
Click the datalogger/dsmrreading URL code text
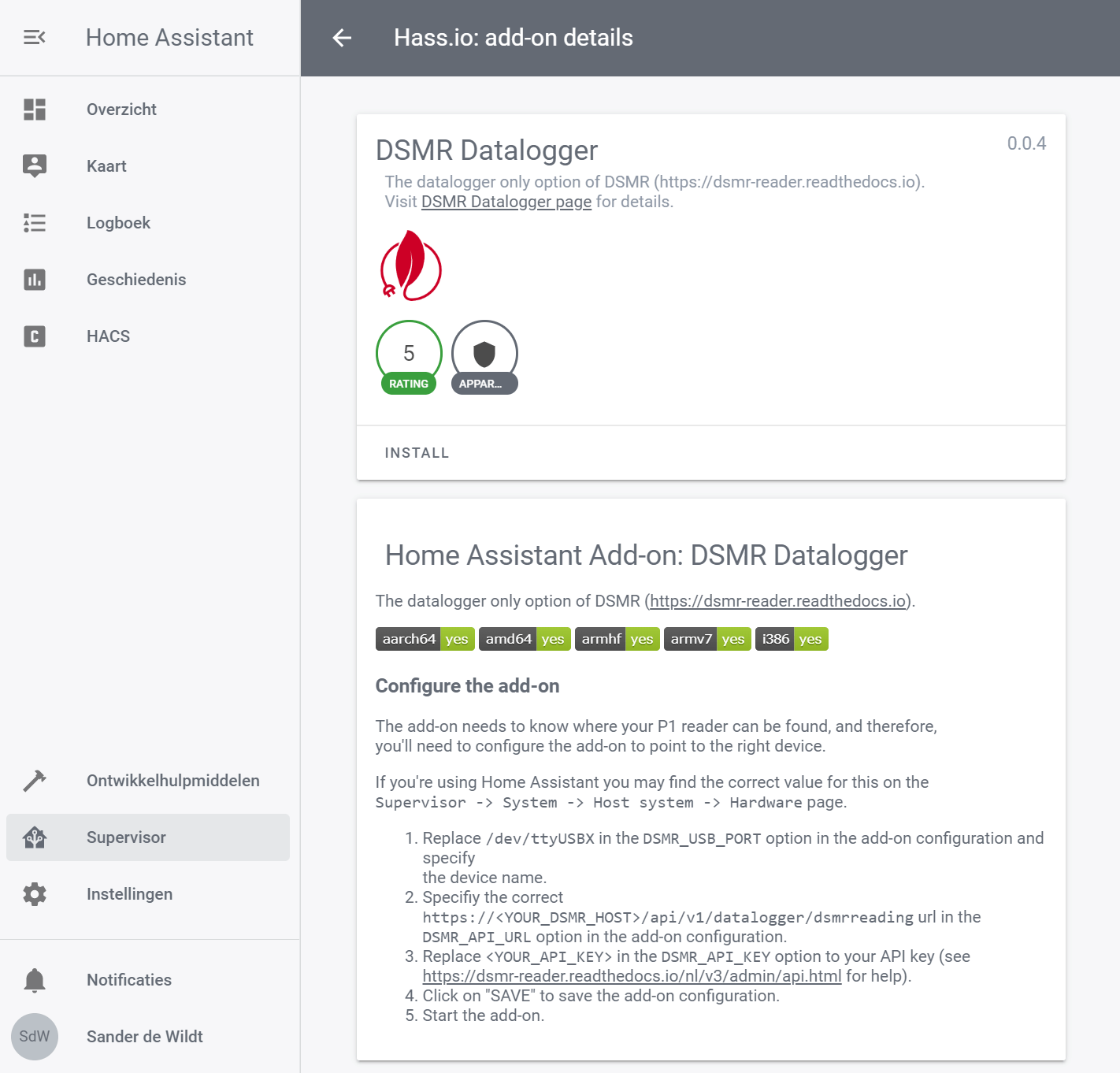point(668,918)
